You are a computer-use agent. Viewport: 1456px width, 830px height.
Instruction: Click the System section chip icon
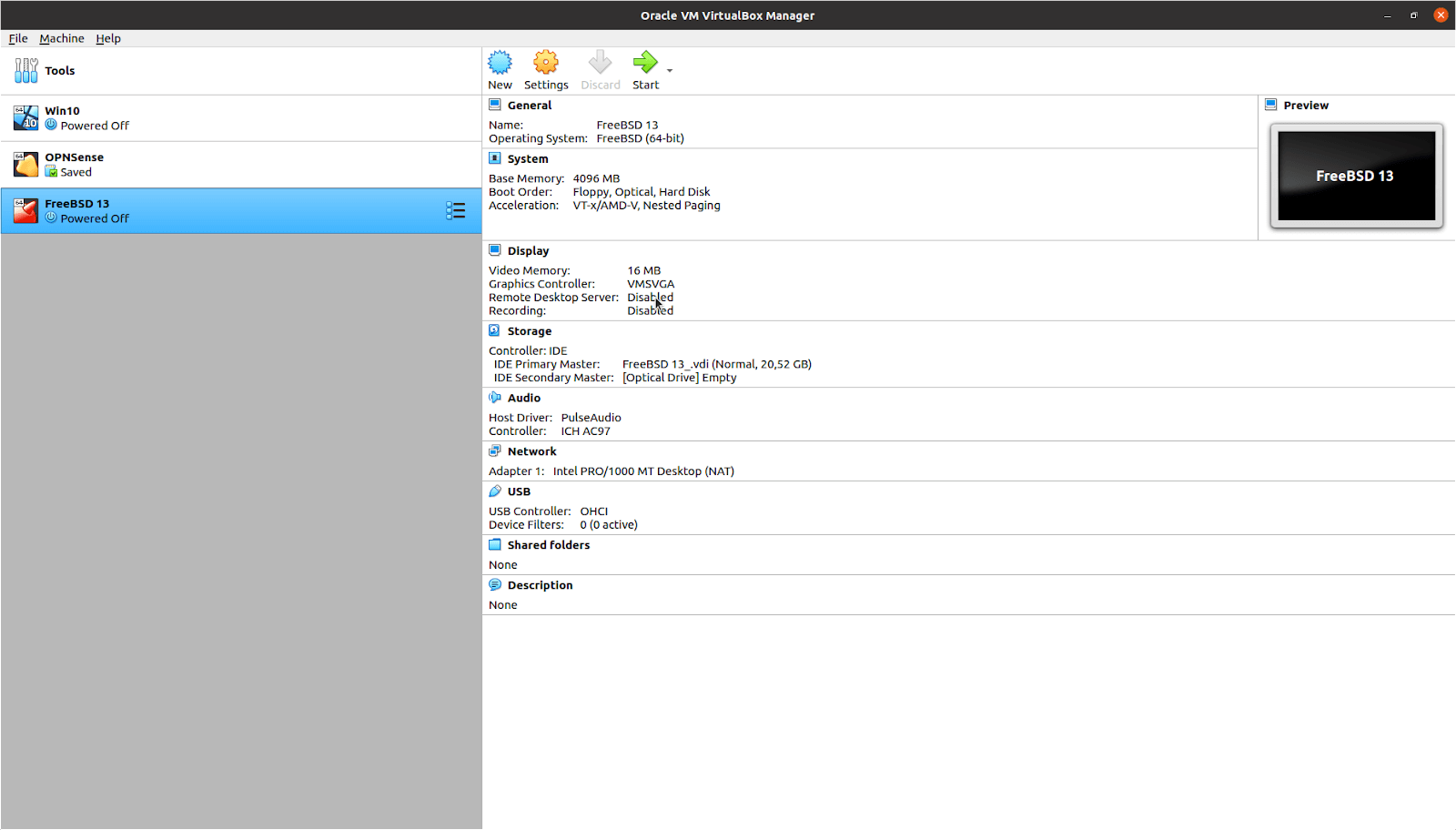point(495,158)
